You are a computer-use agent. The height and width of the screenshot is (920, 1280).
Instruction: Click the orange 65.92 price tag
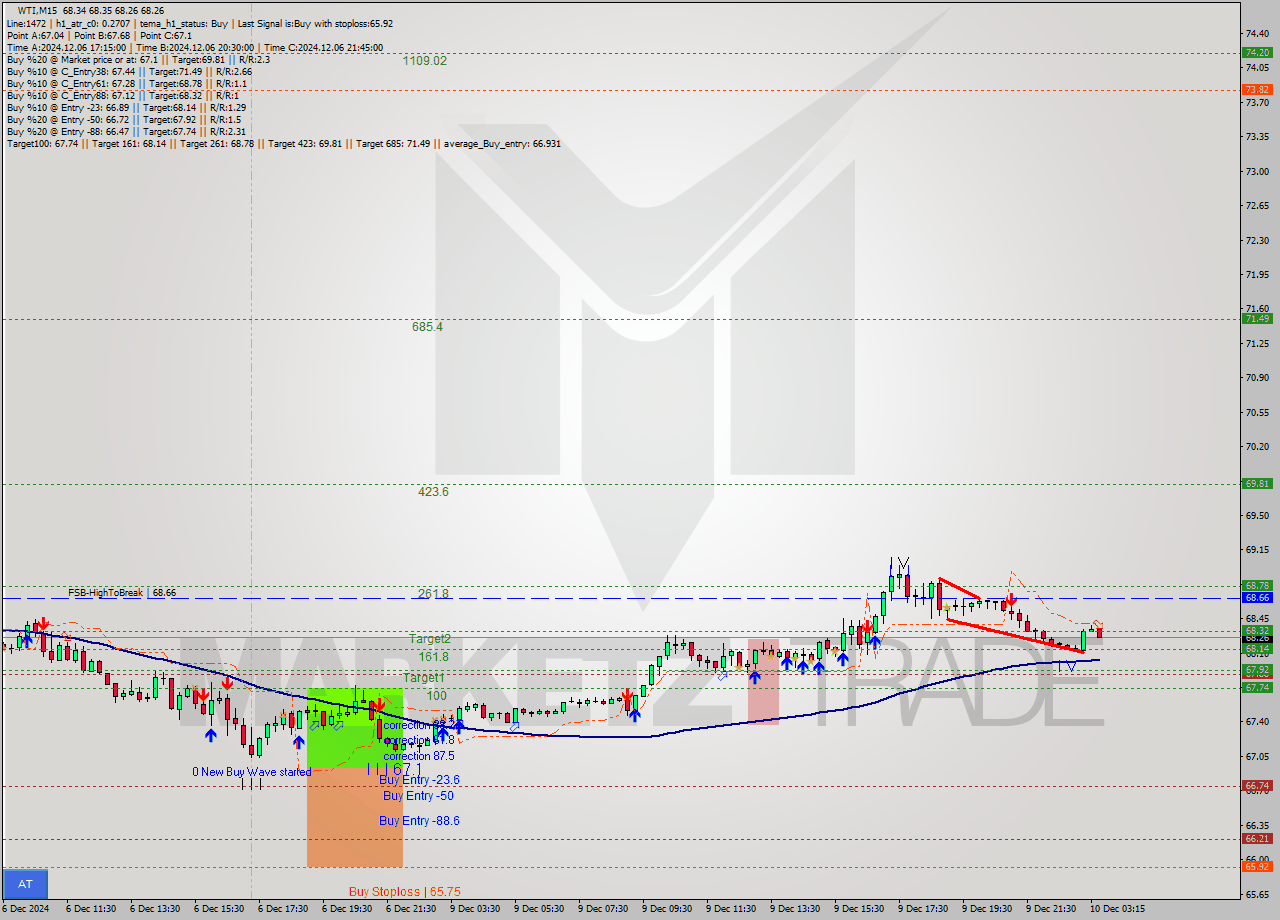pyautogui.click(x=1257, y=865)
